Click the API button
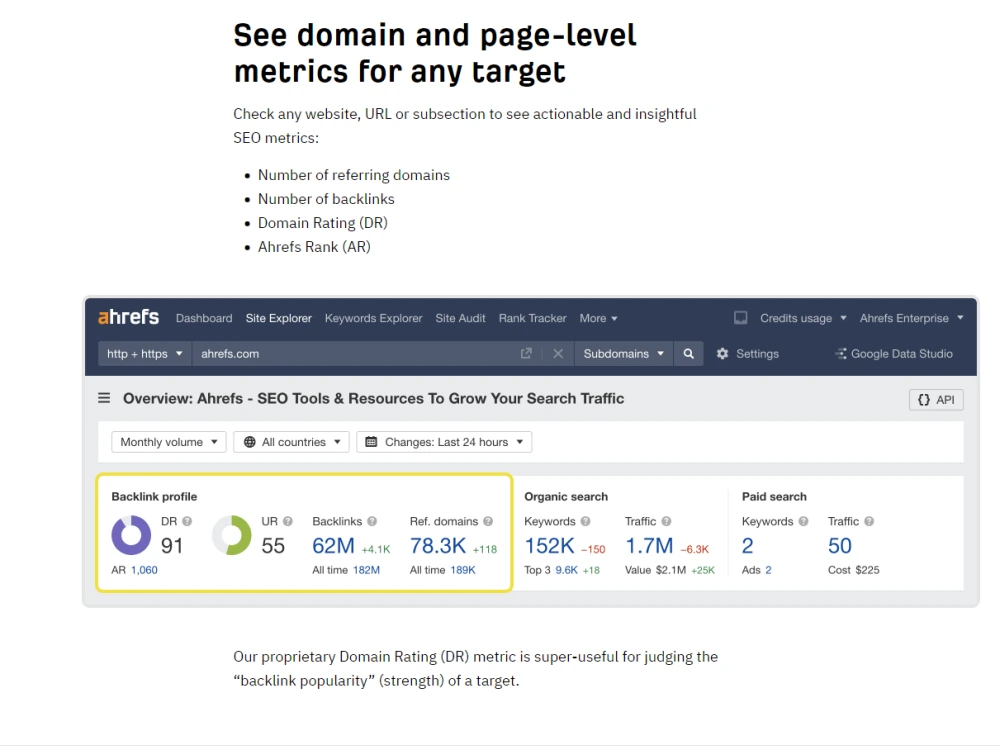1000x750 pixels. (x=936, y=400)
